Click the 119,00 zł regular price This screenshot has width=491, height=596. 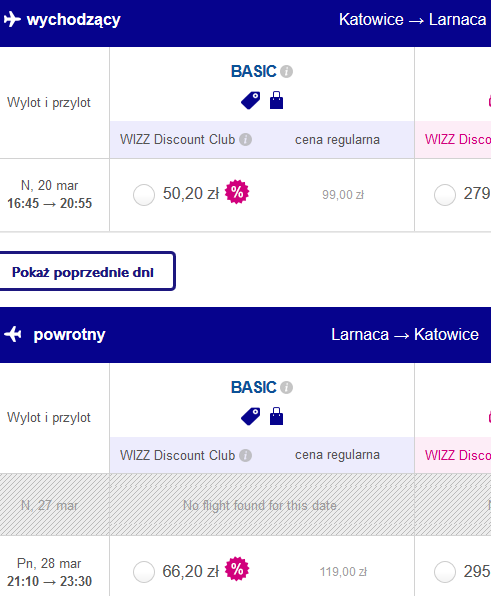(x=343, y=572)
